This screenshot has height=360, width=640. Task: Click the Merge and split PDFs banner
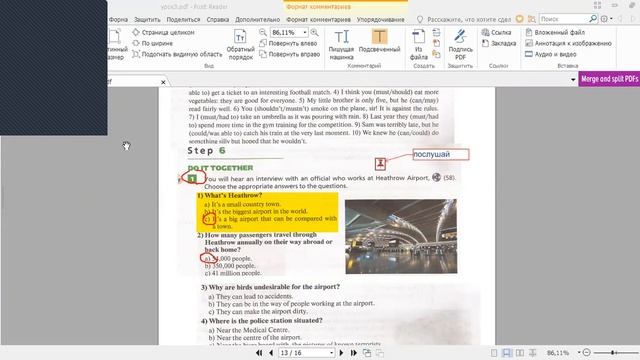(609, 79)
